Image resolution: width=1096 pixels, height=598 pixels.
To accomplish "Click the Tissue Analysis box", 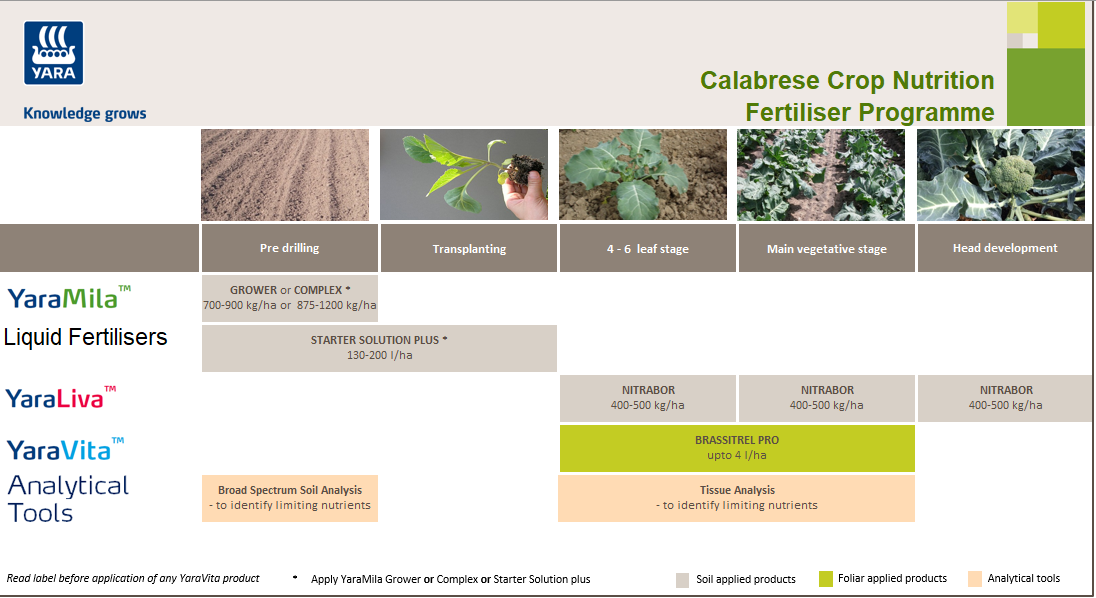I will coord(736,497).
